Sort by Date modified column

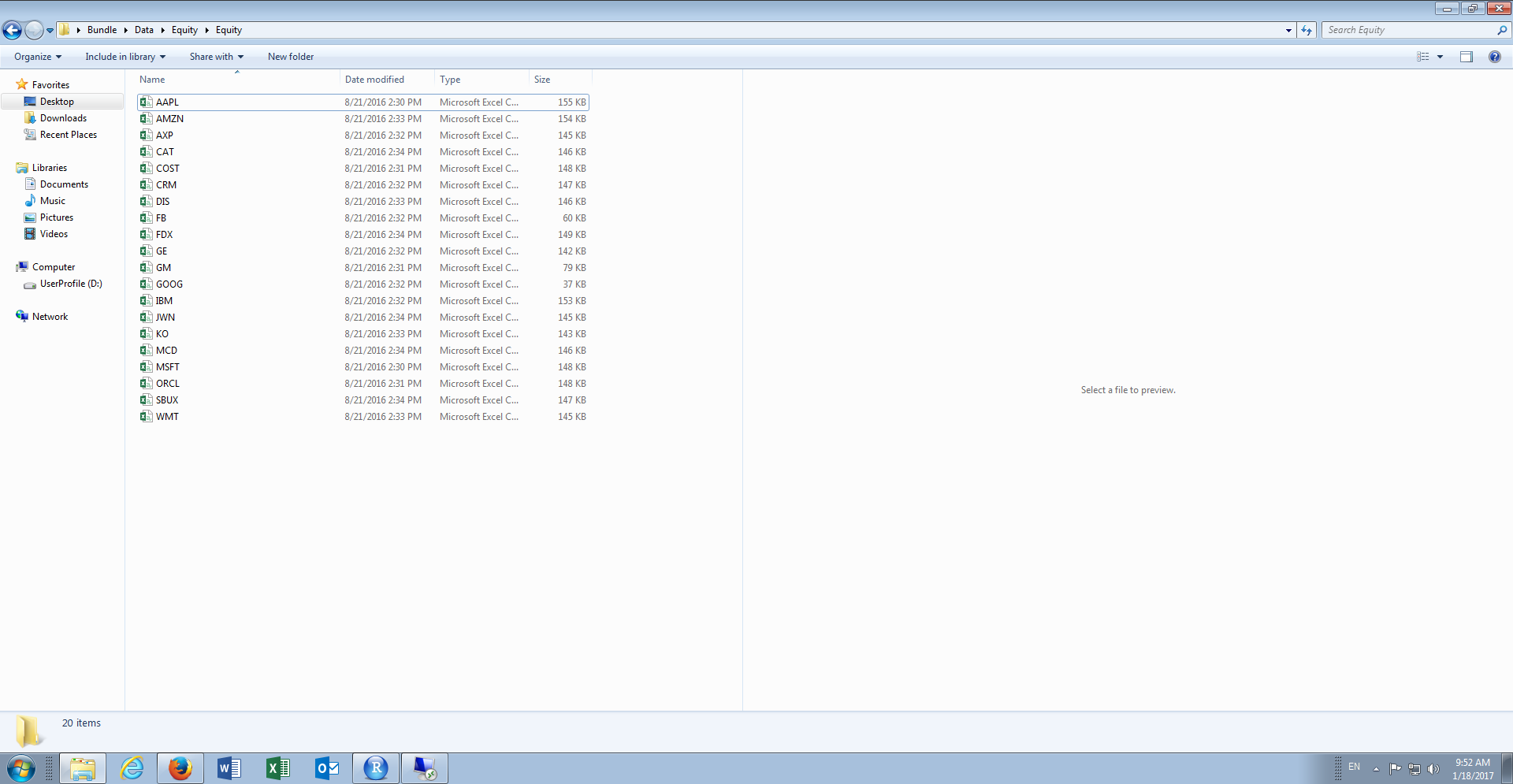388,80
